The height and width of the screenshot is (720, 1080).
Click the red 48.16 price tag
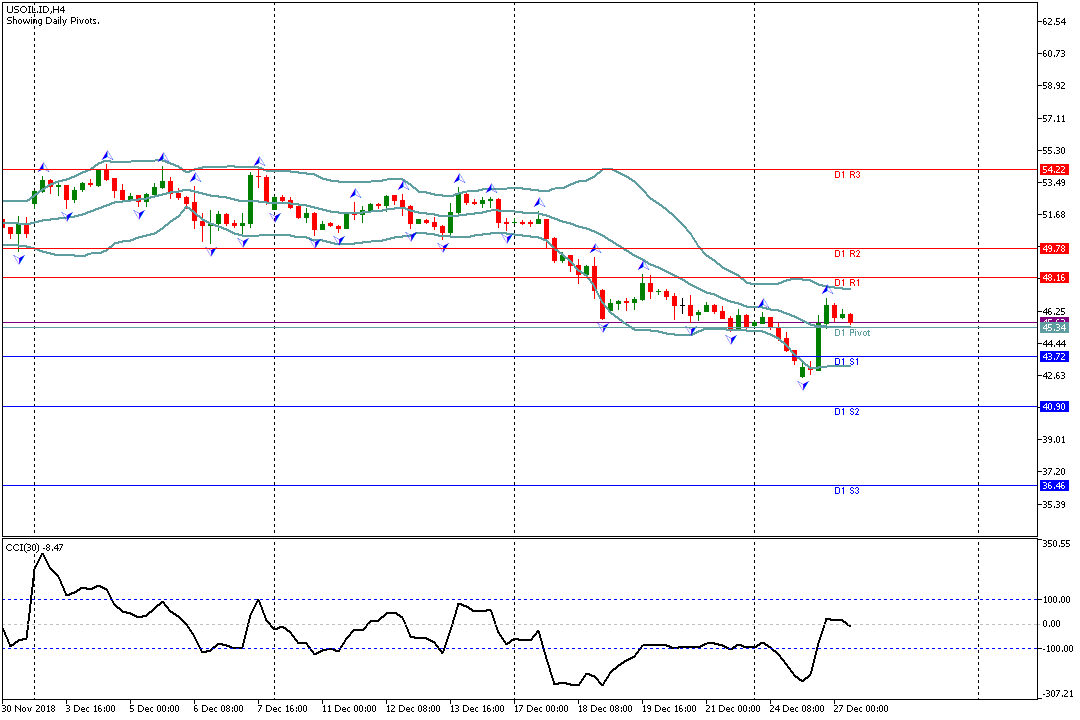[x=1053, y=277]
